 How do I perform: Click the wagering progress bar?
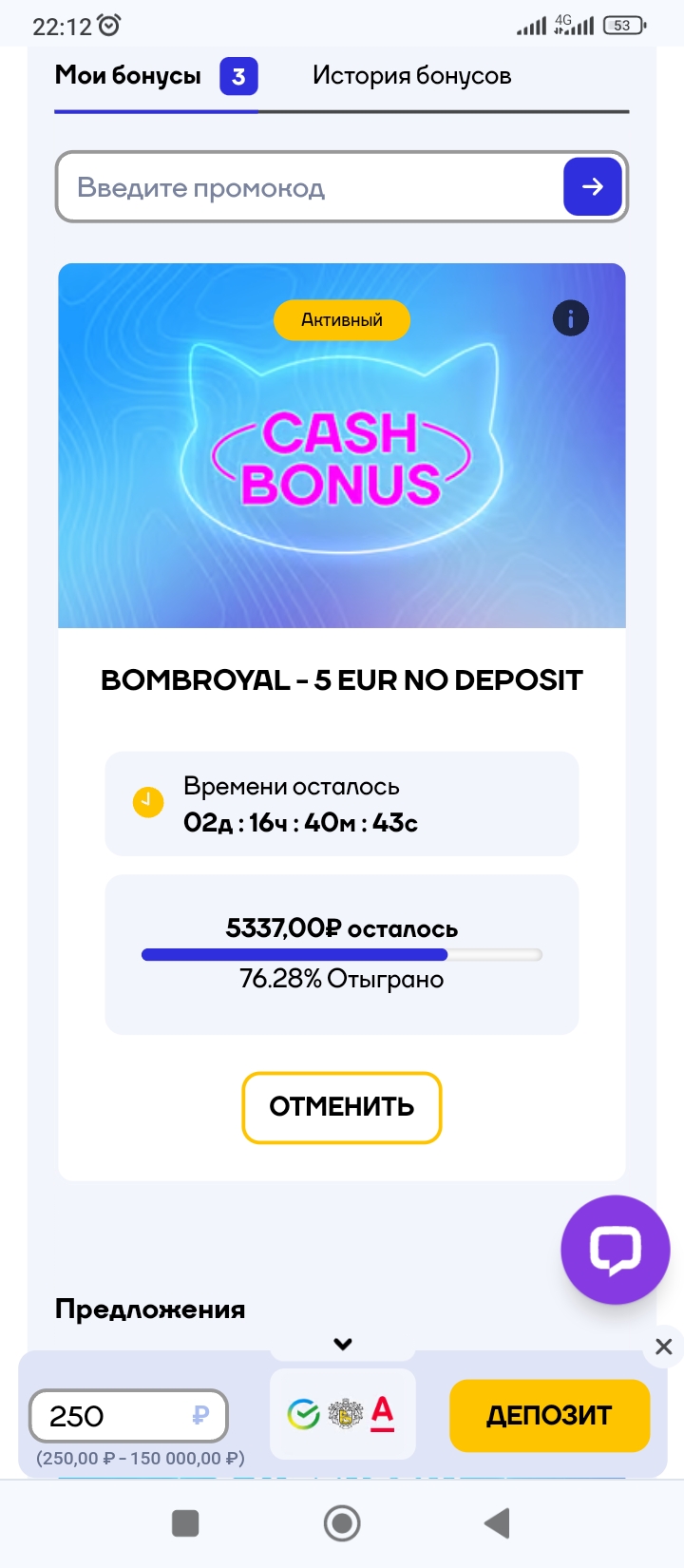tap(341, 954)
